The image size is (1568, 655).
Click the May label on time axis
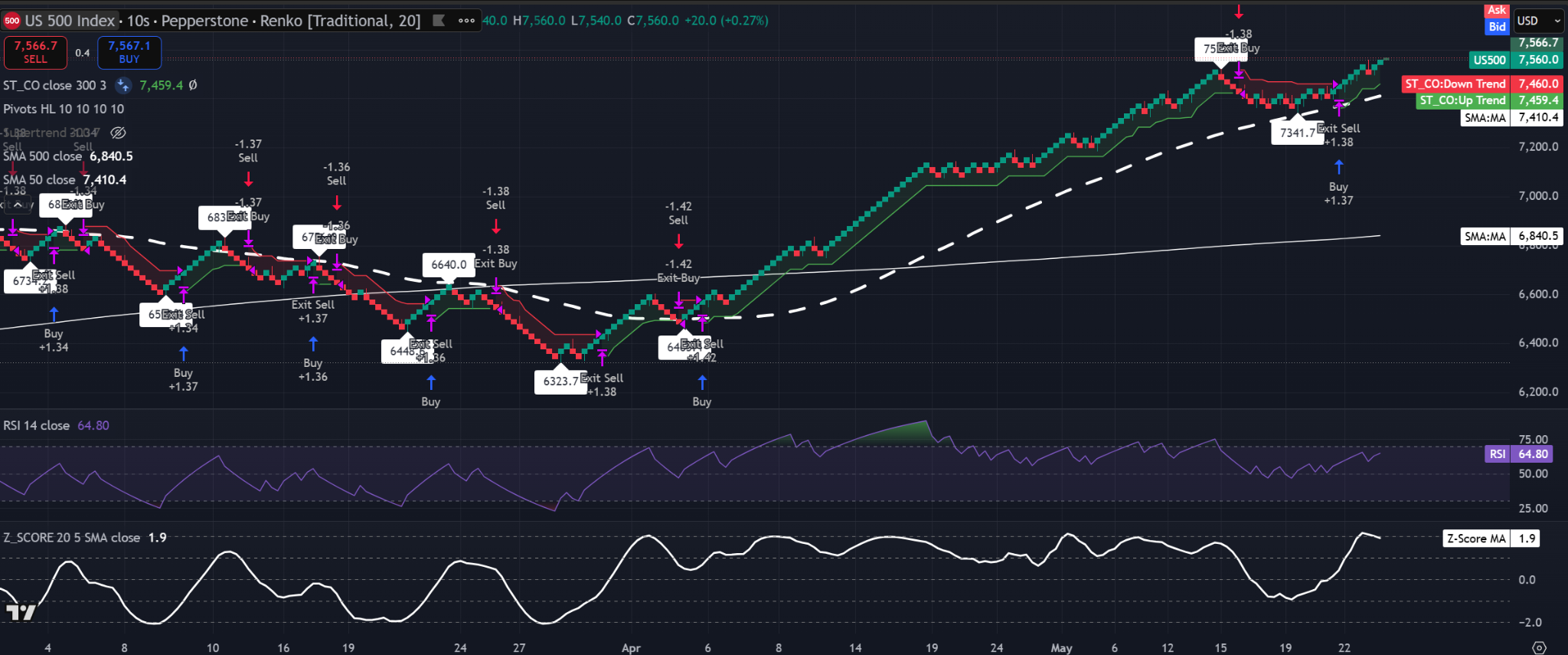[1061, 648]
